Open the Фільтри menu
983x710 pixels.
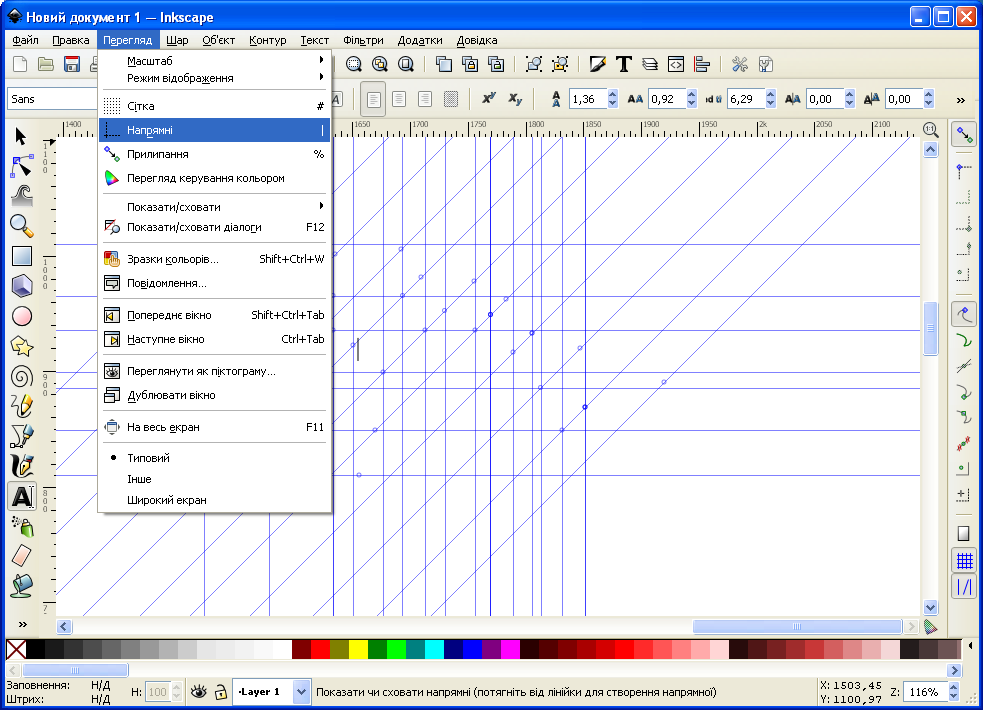point(363,40)
